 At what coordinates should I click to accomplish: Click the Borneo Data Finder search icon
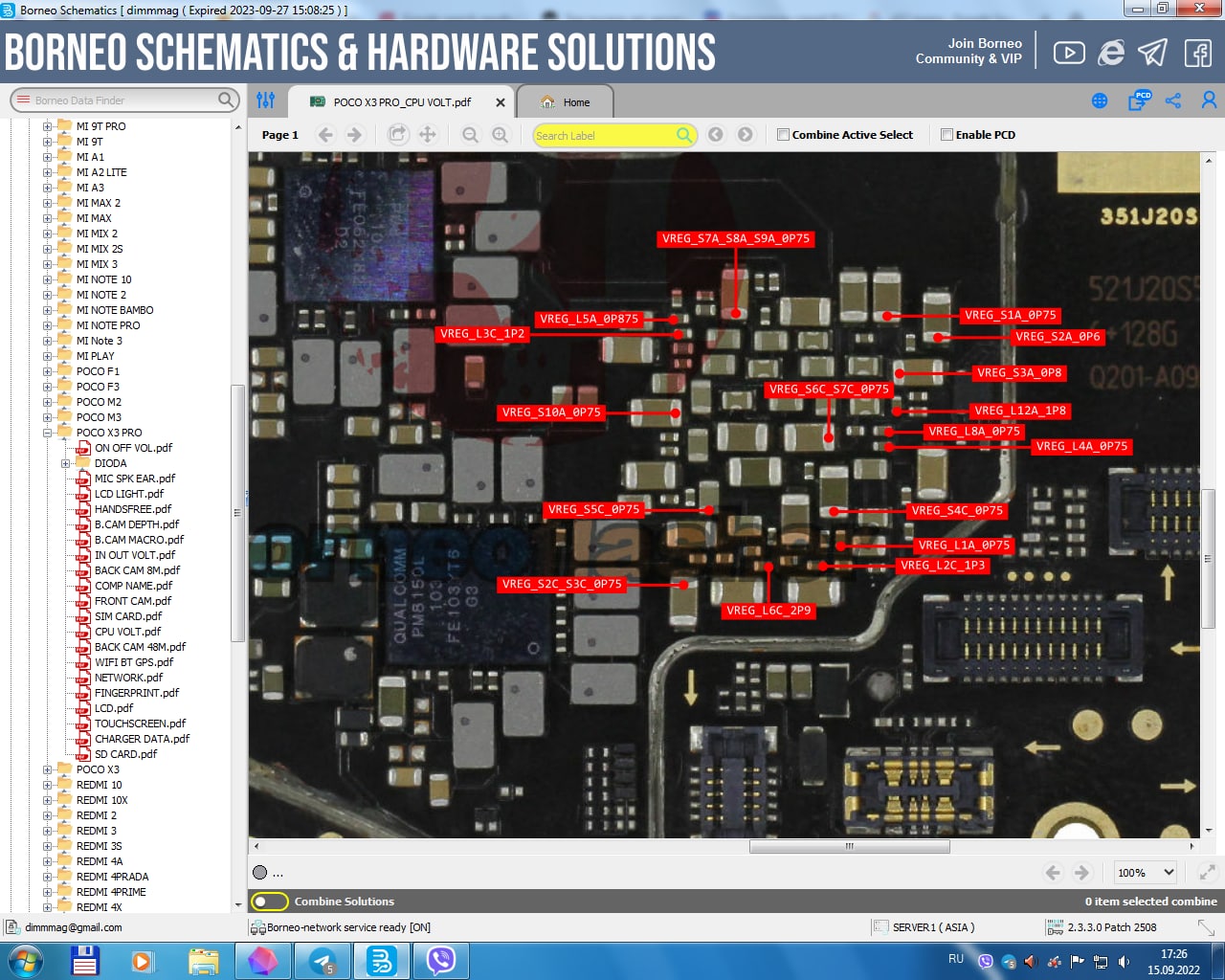tap(226, 100)
